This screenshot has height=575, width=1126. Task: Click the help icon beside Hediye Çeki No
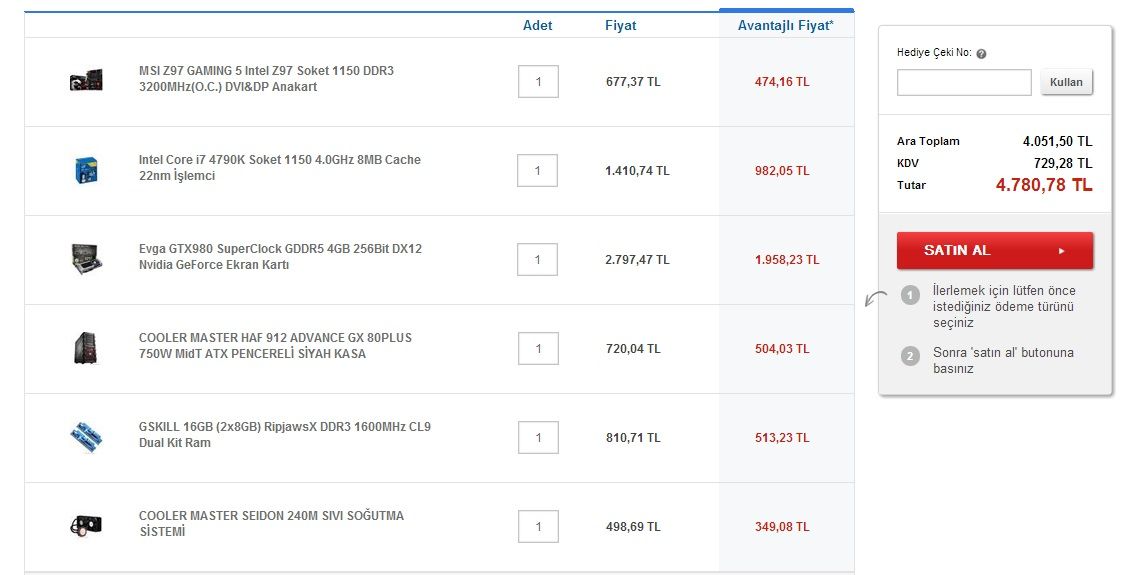981,54
